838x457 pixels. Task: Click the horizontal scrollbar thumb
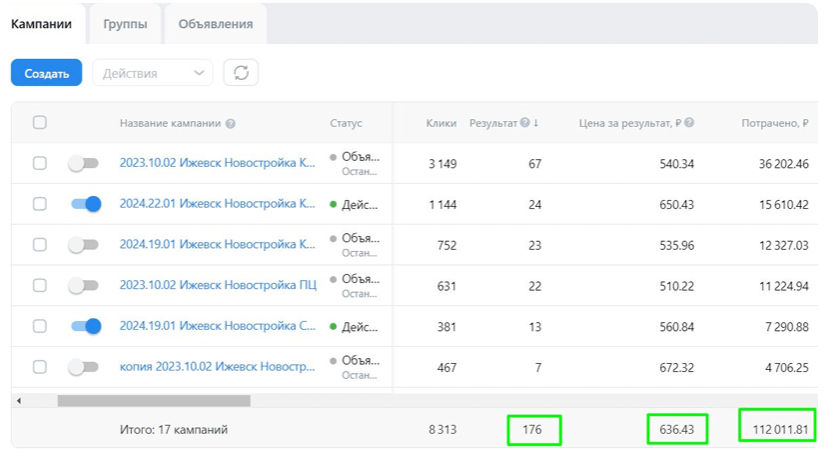154,400
